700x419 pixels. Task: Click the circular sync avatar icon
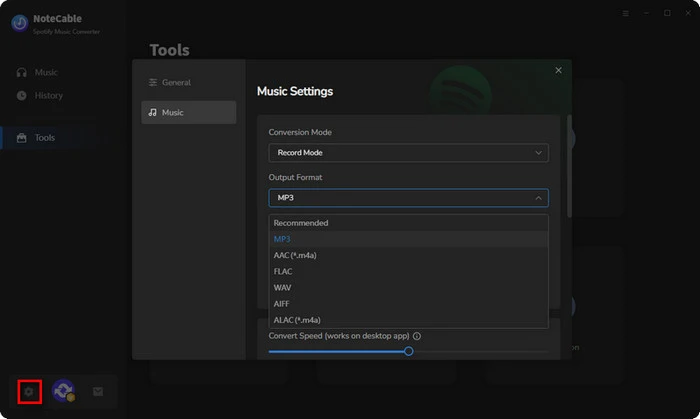pyautogui.click(x=63, y=392)
